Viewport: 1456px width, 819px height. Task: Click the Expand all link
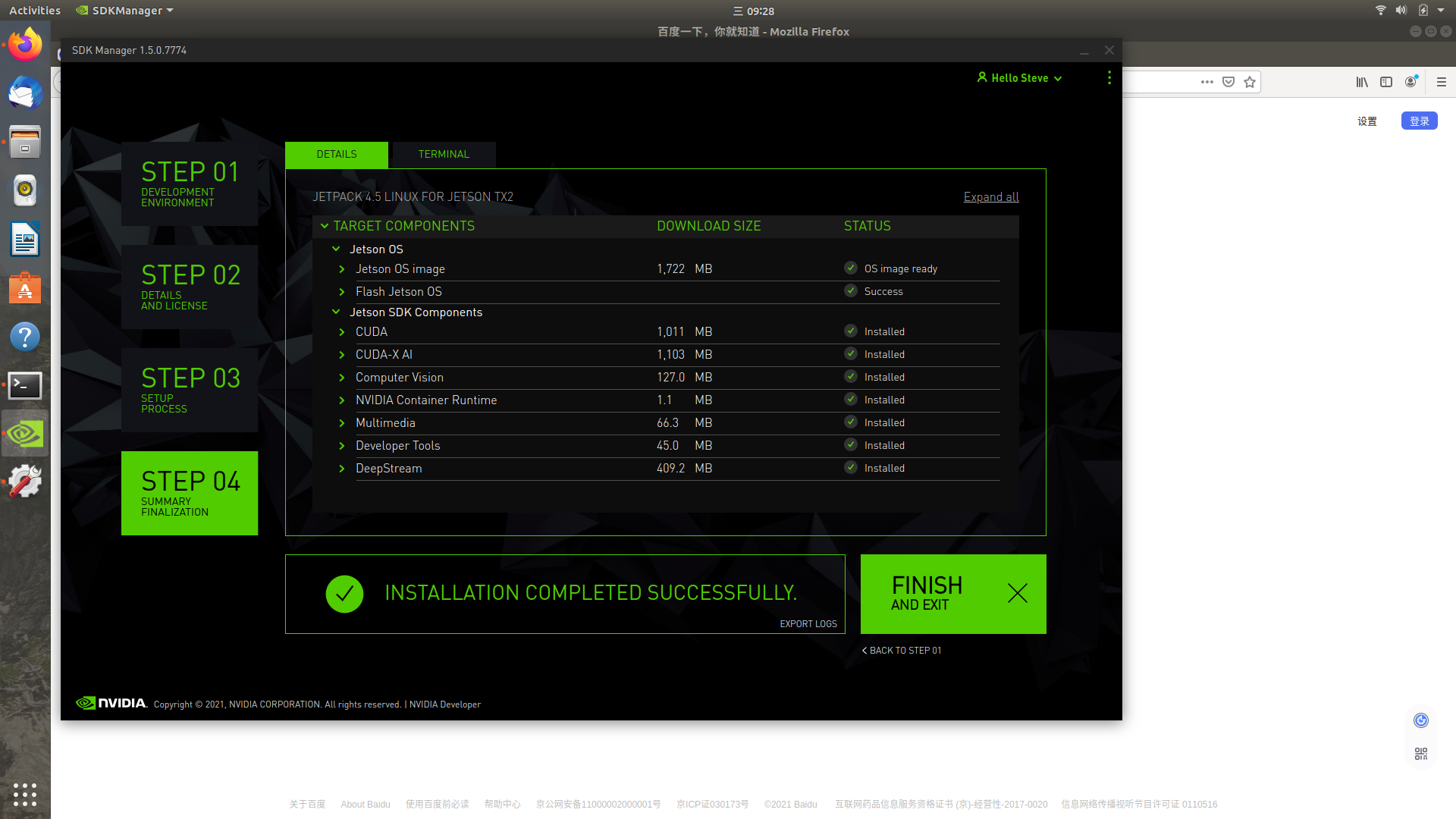point(990,197)
